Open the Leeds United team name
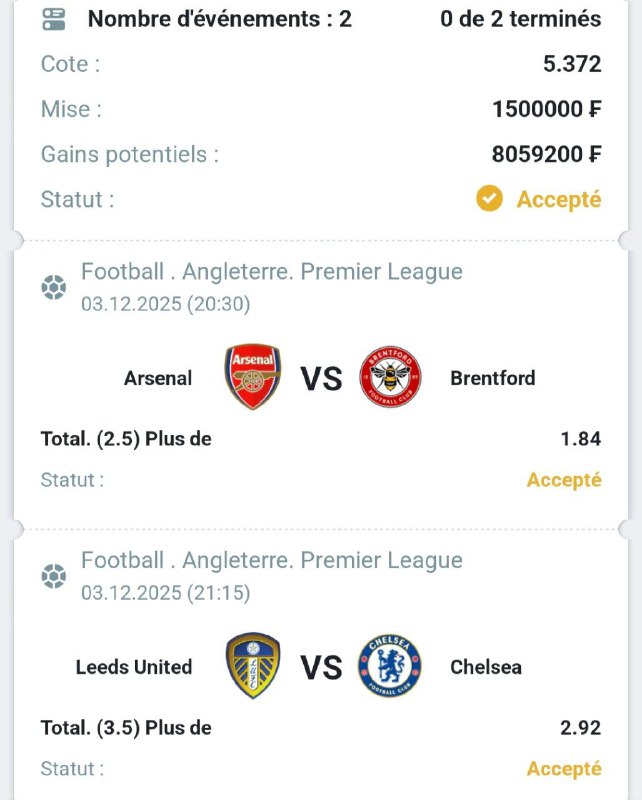The height and width of the screenshot is (800, 642). point(134,667)
